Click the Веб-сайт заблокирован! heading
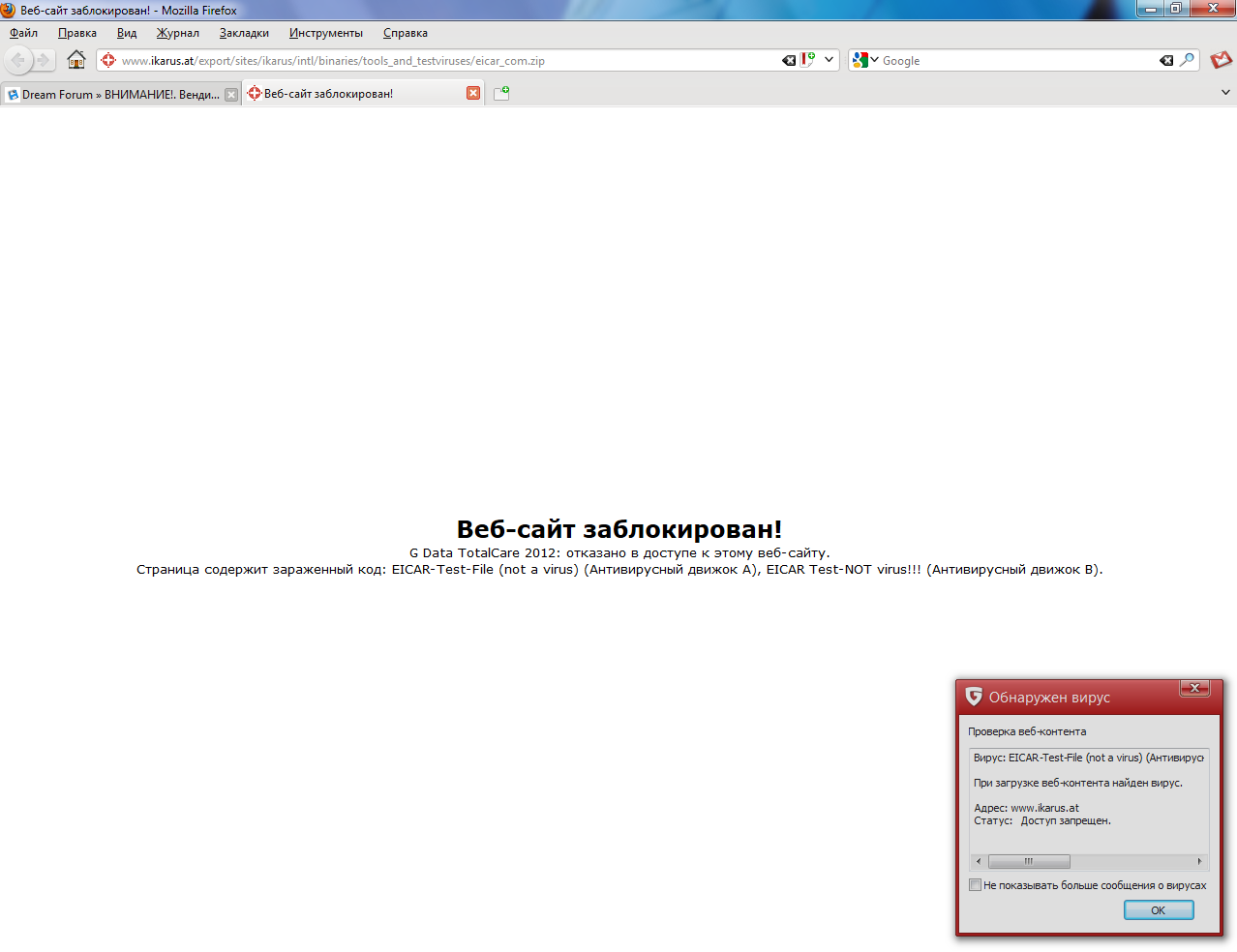The width and height of the screenshot is (1237, 952). point(619,529)
